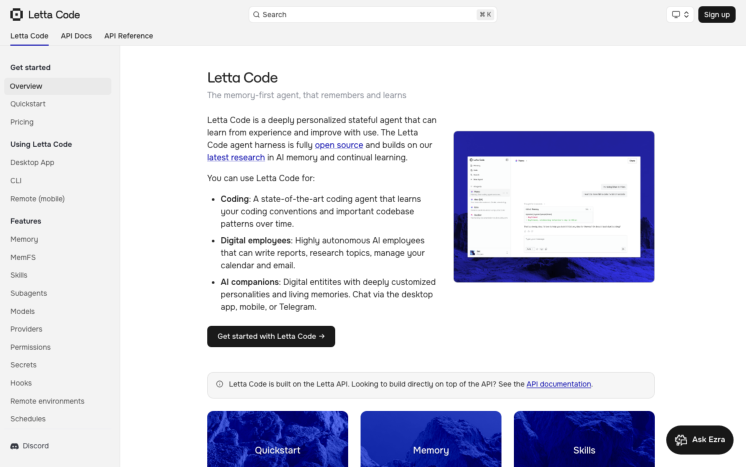
Task: Open the theme switcher dropdown
Action: (680, 15)
